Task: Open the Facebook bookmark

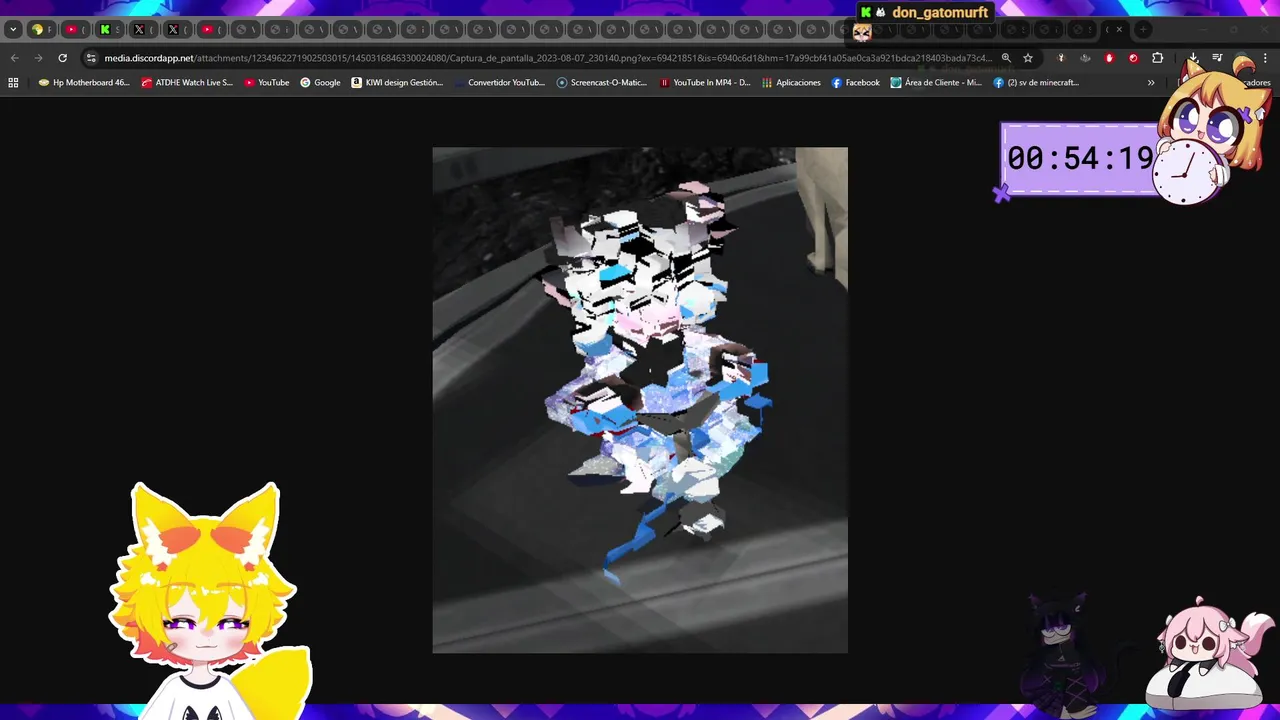Action: point(856,83)
